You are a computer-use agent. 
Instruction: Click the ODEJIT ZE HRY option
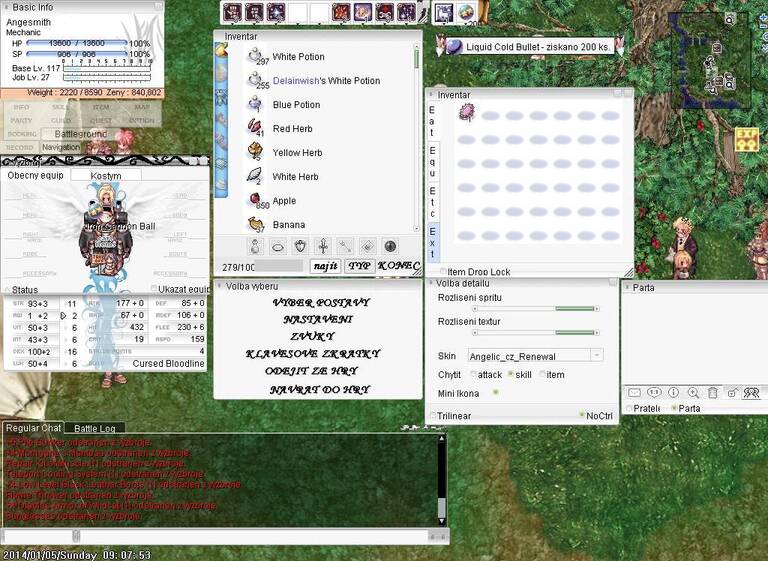tap(309, 371)
